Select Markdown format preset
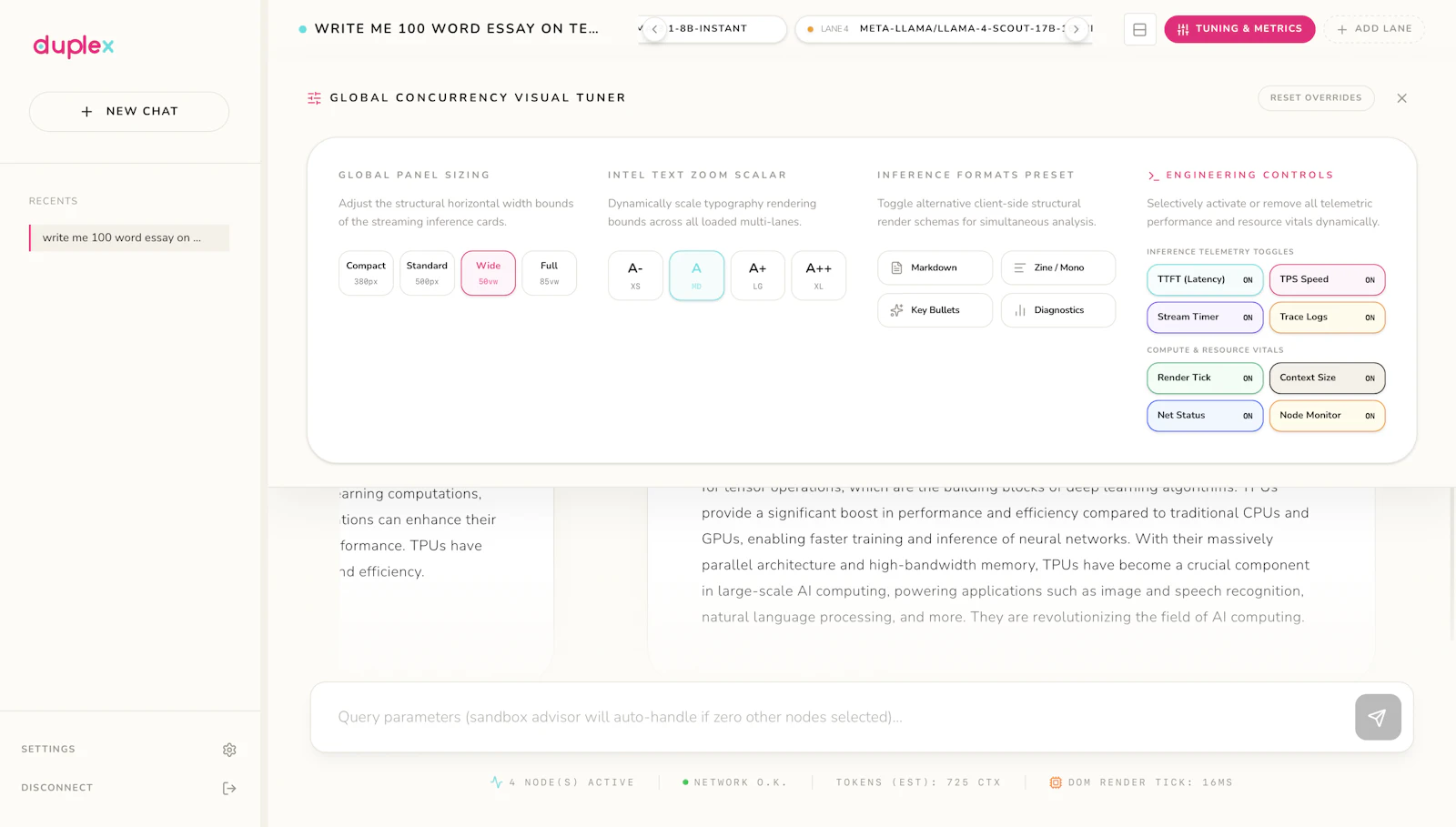Viewport: 1456px width, 827px height. coord(935,267)
